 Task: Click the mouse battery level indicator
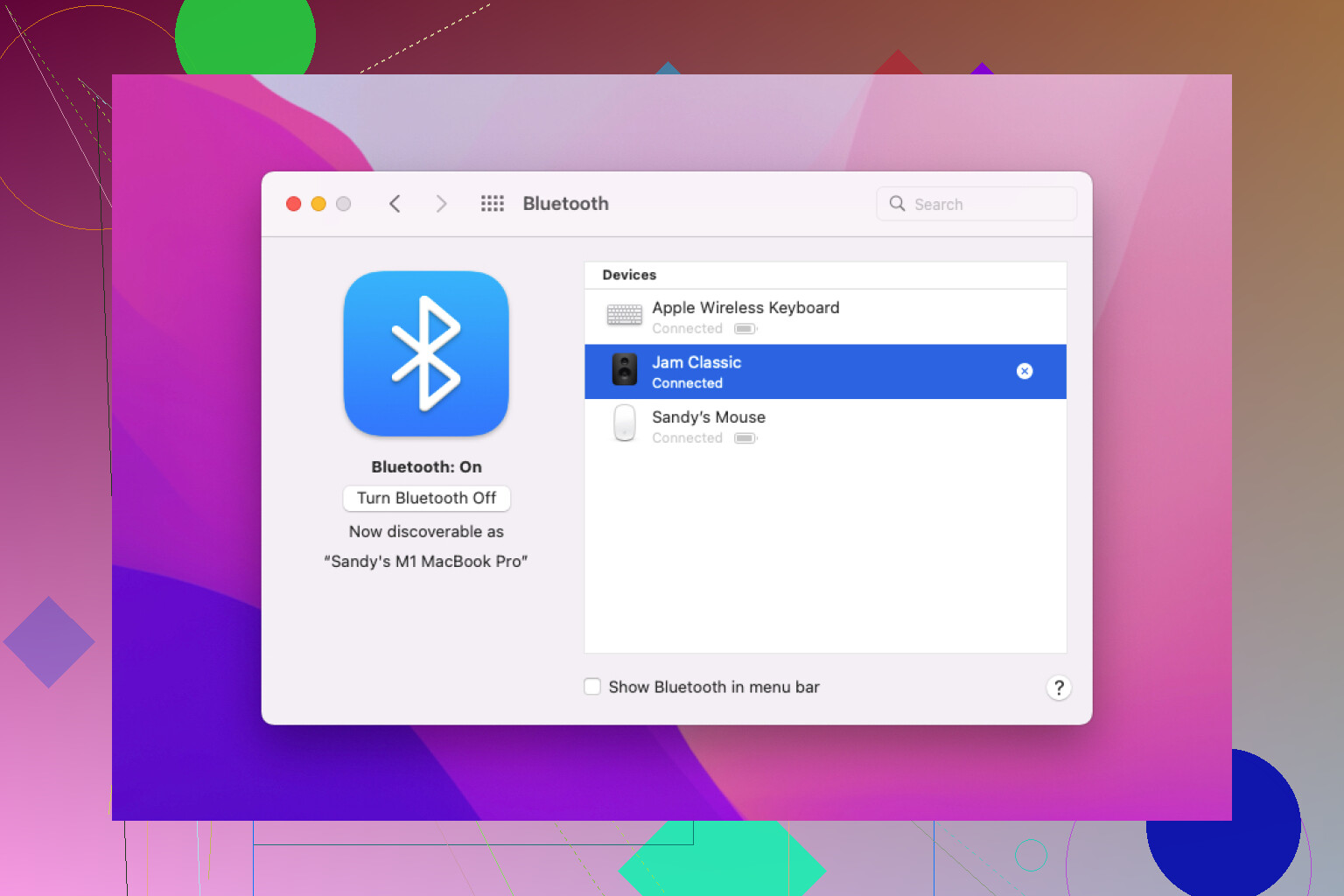[x=745, y=438]
